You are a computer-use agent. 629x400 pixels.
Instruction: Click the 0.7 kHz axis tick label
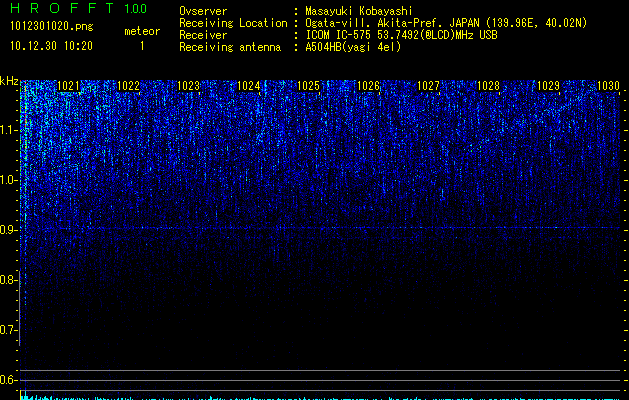click(x=9, y=330)
